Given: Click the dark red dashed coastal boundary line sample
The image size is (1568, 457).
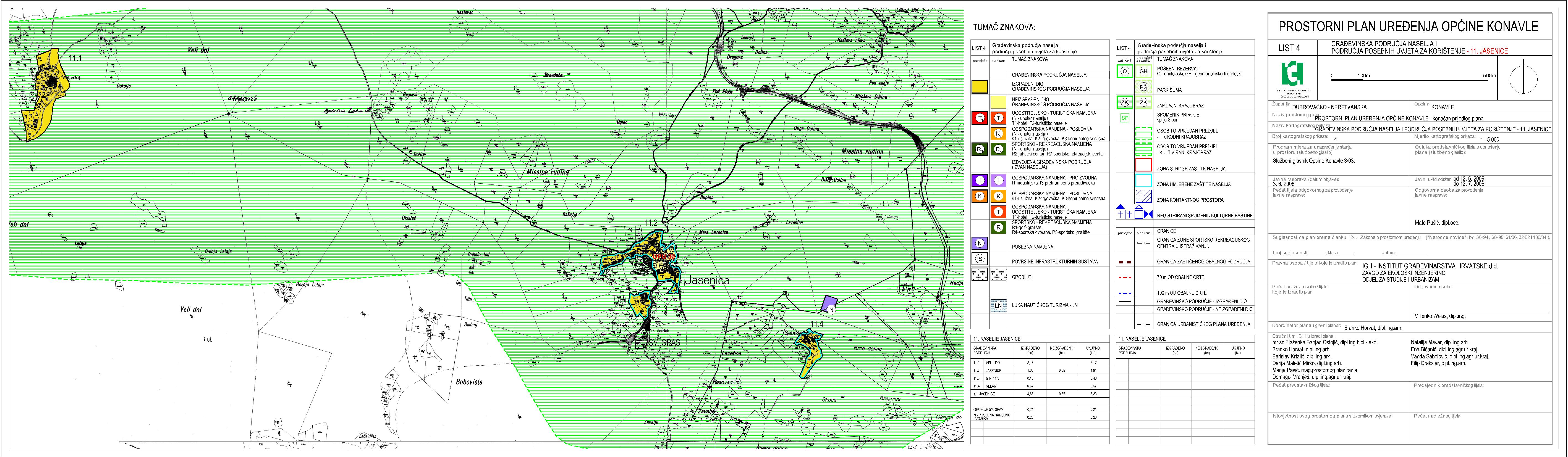Looking at the screenshot, I should [1125, 263].
